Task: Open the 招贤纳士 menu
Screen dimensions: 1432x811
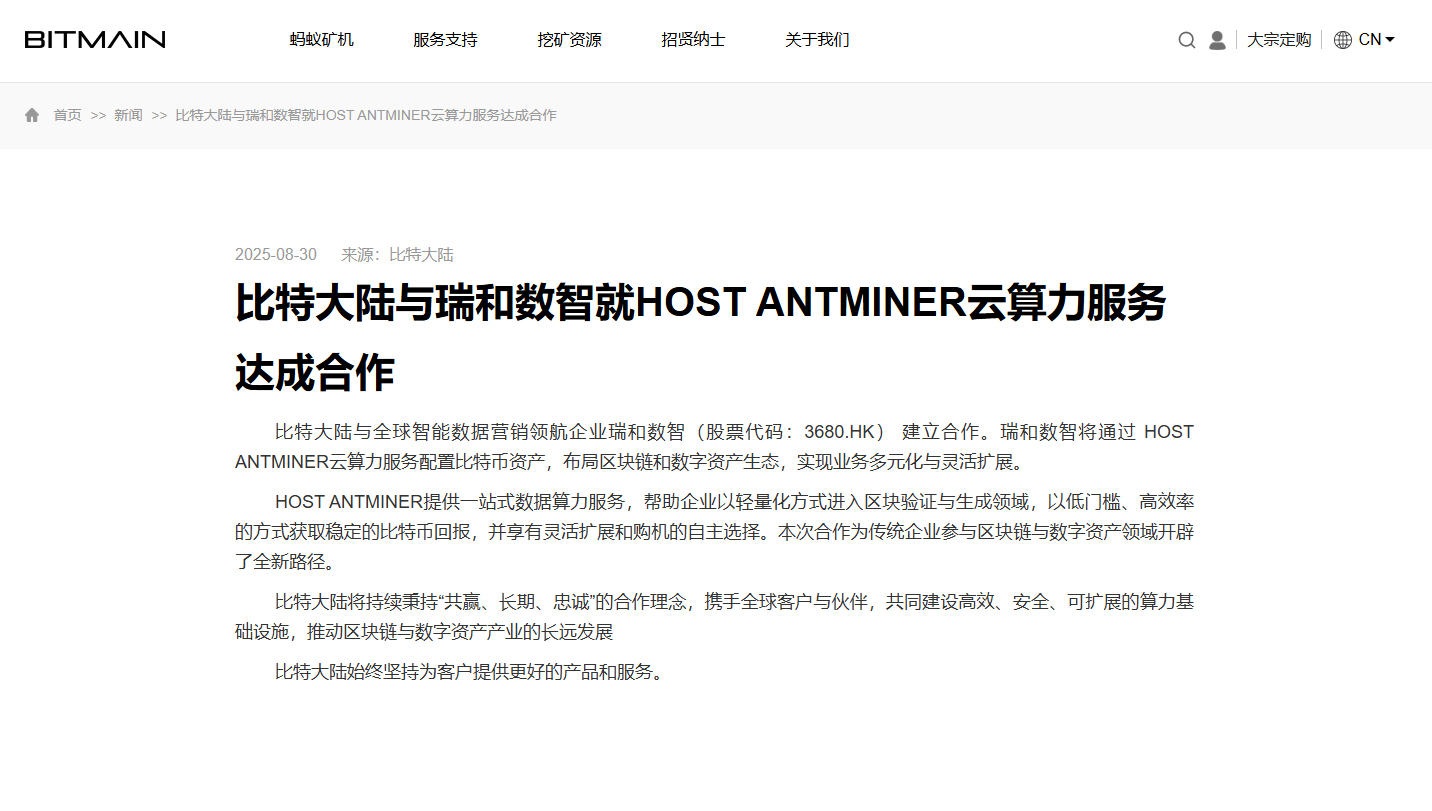Action: [x=692, y=39]
